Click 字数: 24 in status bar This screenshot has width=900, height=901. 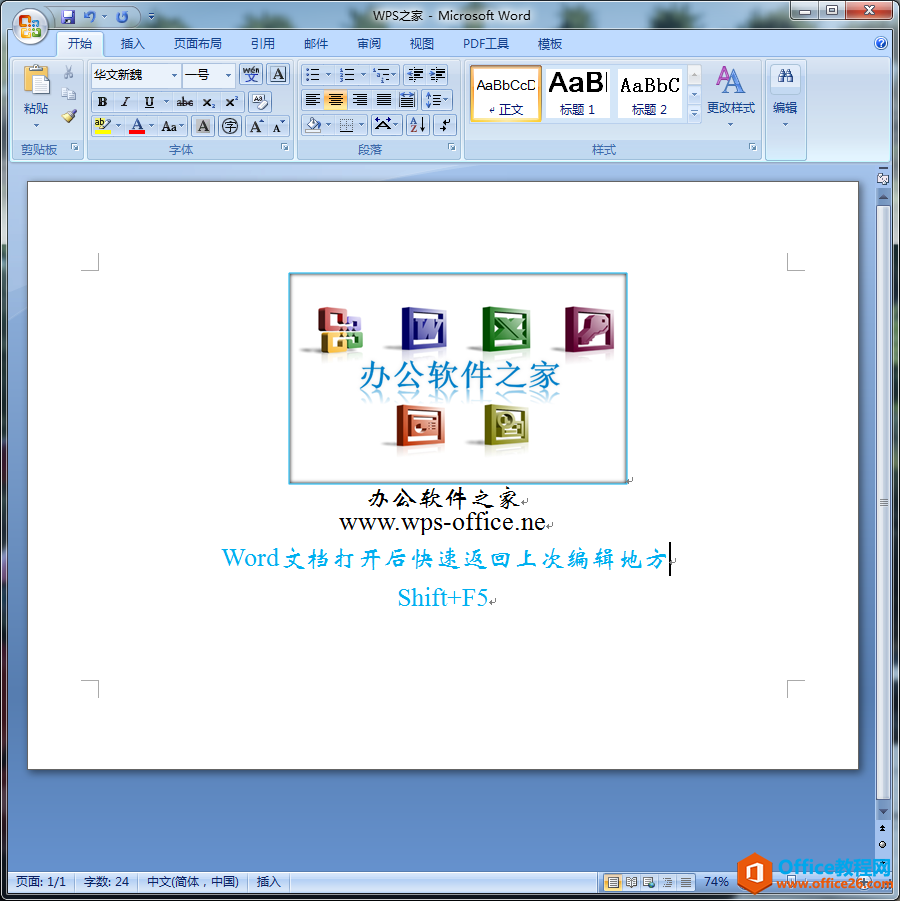point(106,881)
